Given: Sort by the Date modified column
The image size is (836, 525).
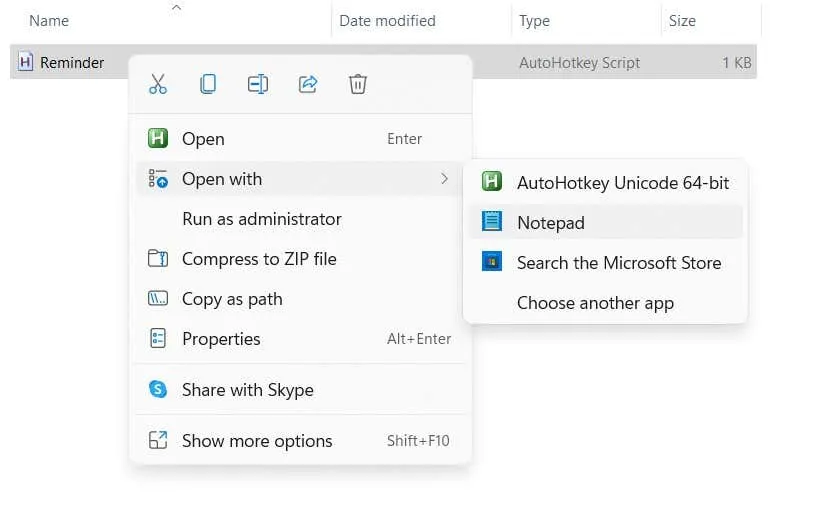Looking at the screenshot, I should pyautogui.click(x=387, y=20).
